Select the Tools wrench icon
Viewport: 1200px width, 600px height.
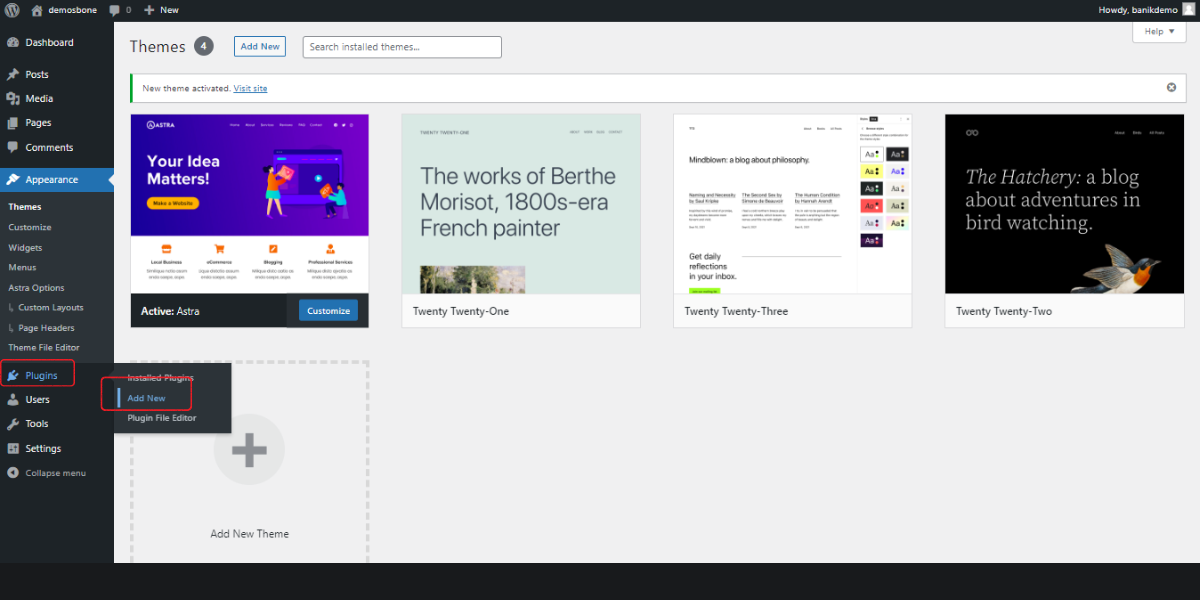pos(13,424)
